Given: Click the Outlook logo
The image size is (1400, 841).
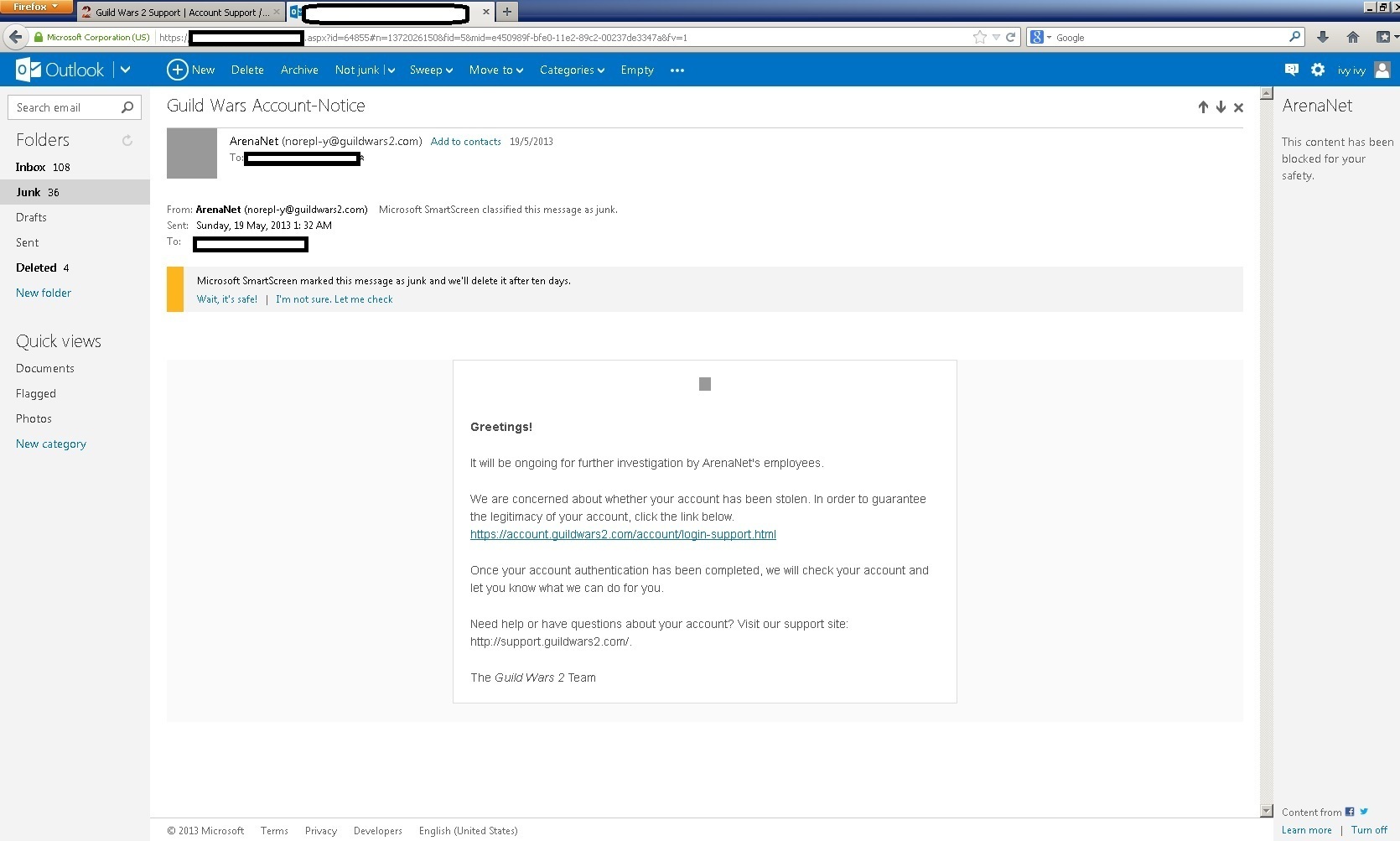Looking at the screenshot, I should pyautogui.click(x=60, y=70).
